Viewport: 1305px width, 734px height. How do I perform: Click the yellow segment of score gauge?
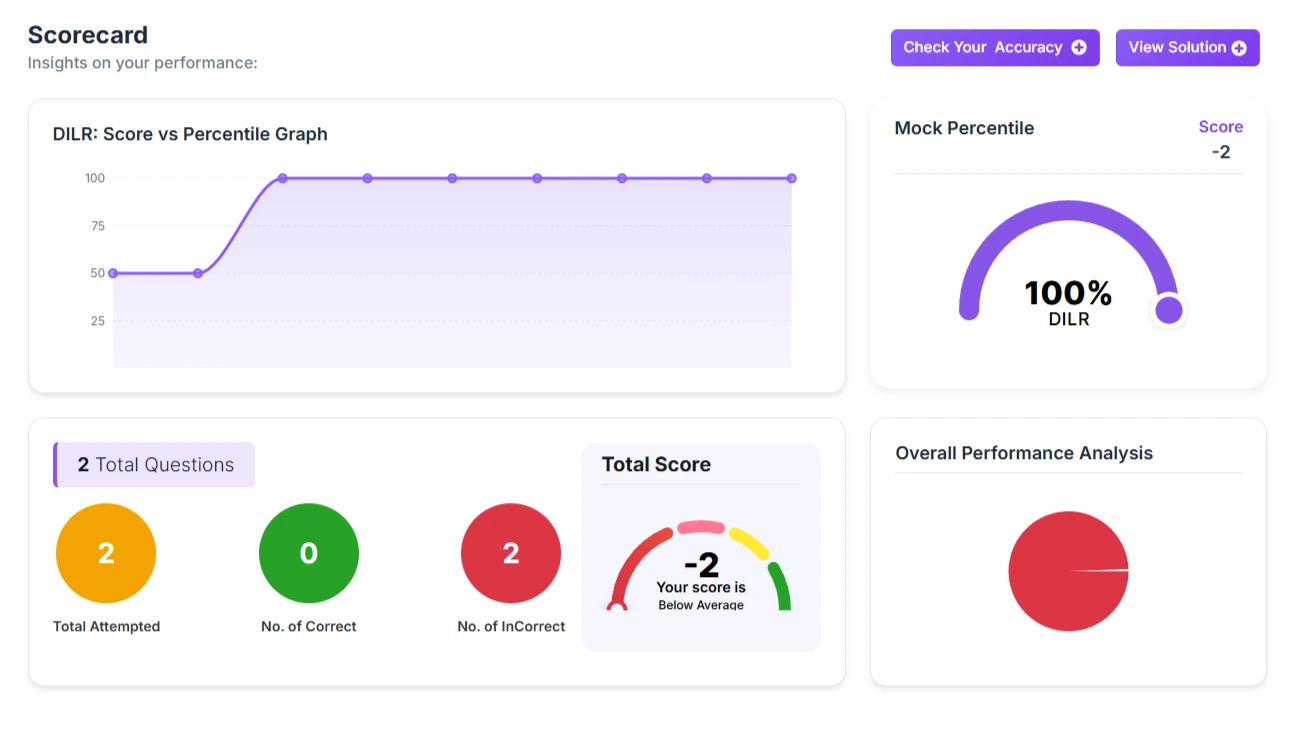tap(749, 542)
